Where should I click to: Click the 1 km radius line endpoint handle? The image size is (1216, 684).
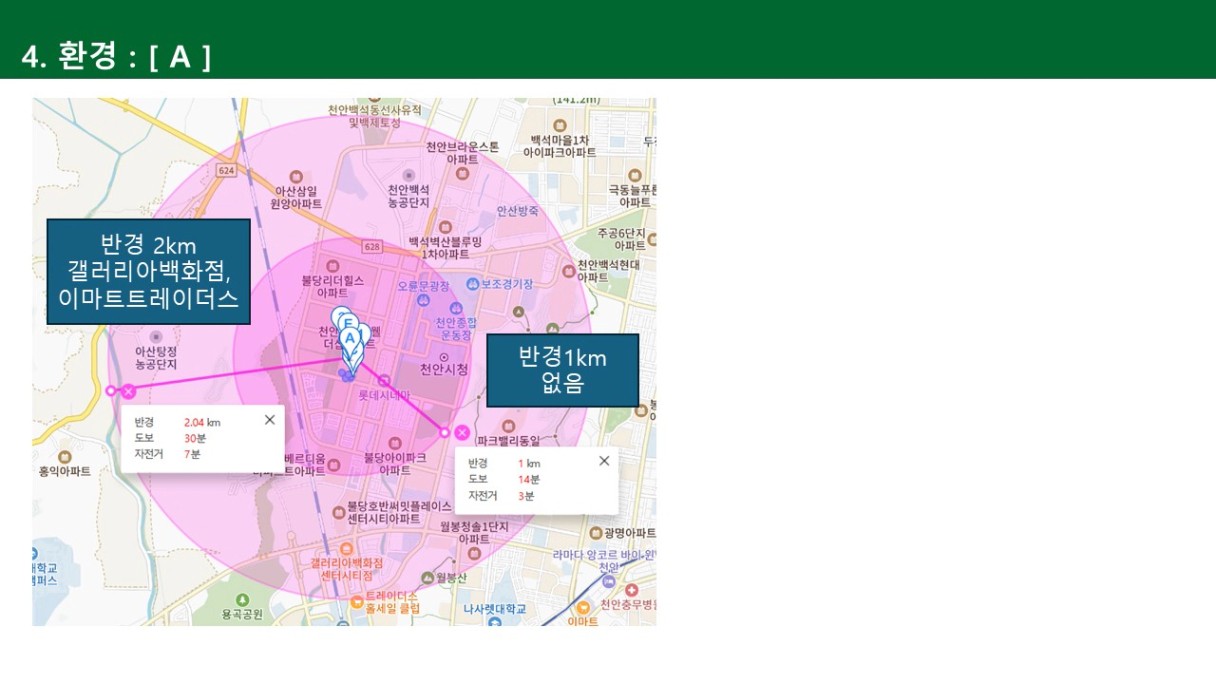click(444, 432)
